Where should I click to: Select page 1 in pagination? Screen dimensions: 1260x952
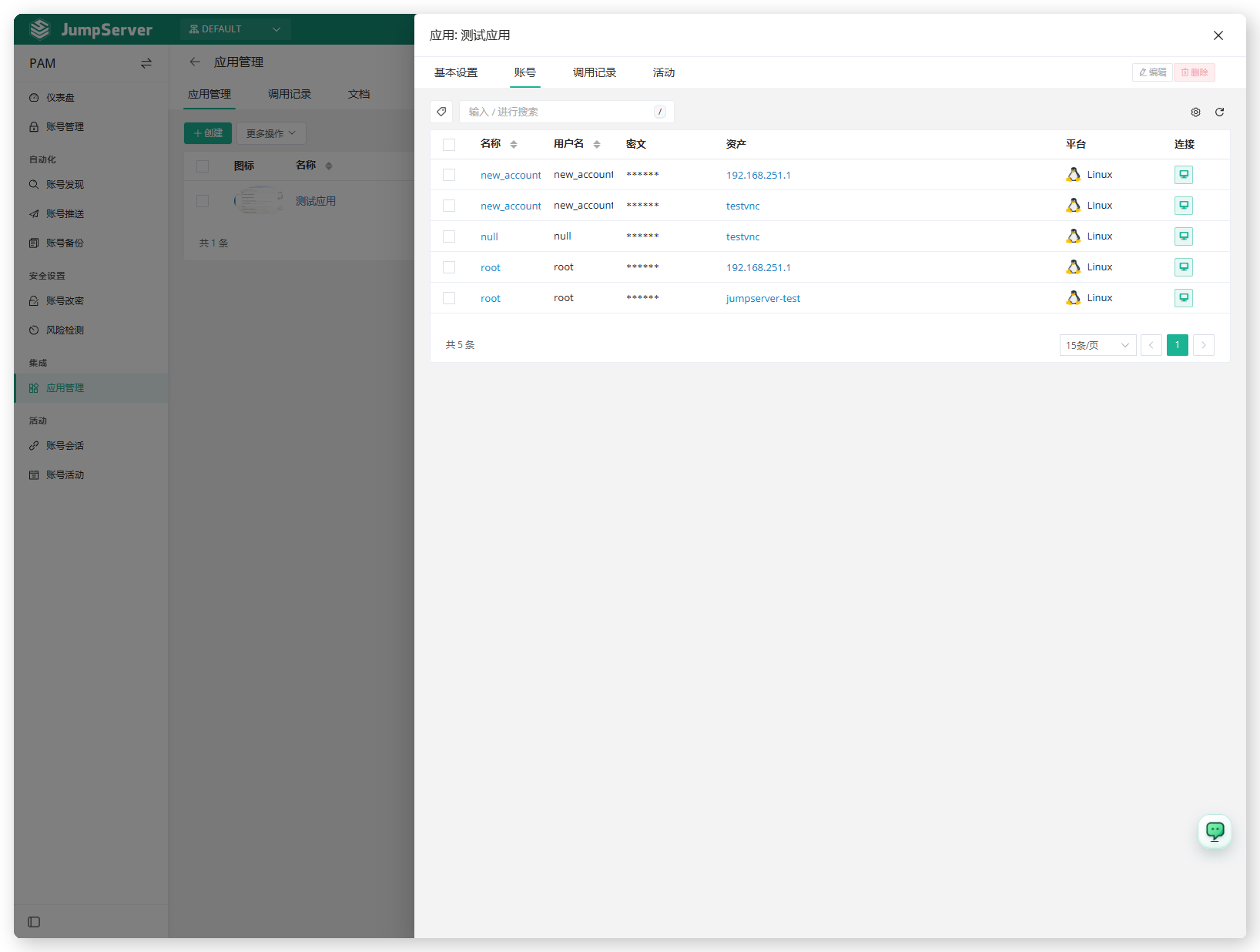click(1178, 345)
